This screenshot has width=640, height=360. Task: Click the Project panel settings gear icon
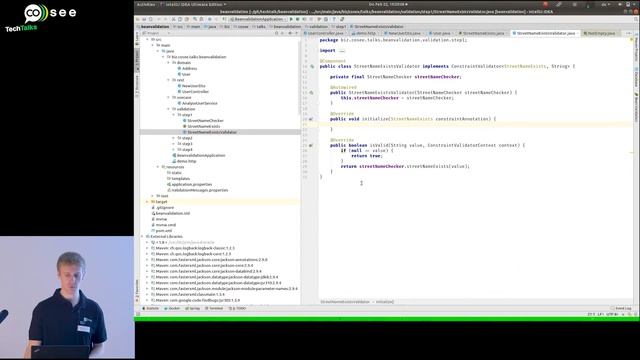pos(290,33)
